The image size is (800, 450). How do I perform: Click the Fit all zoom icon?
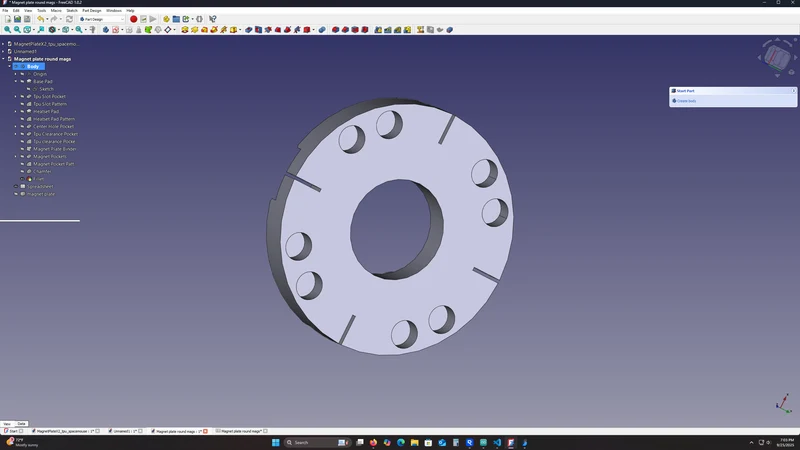click(7, 30)
